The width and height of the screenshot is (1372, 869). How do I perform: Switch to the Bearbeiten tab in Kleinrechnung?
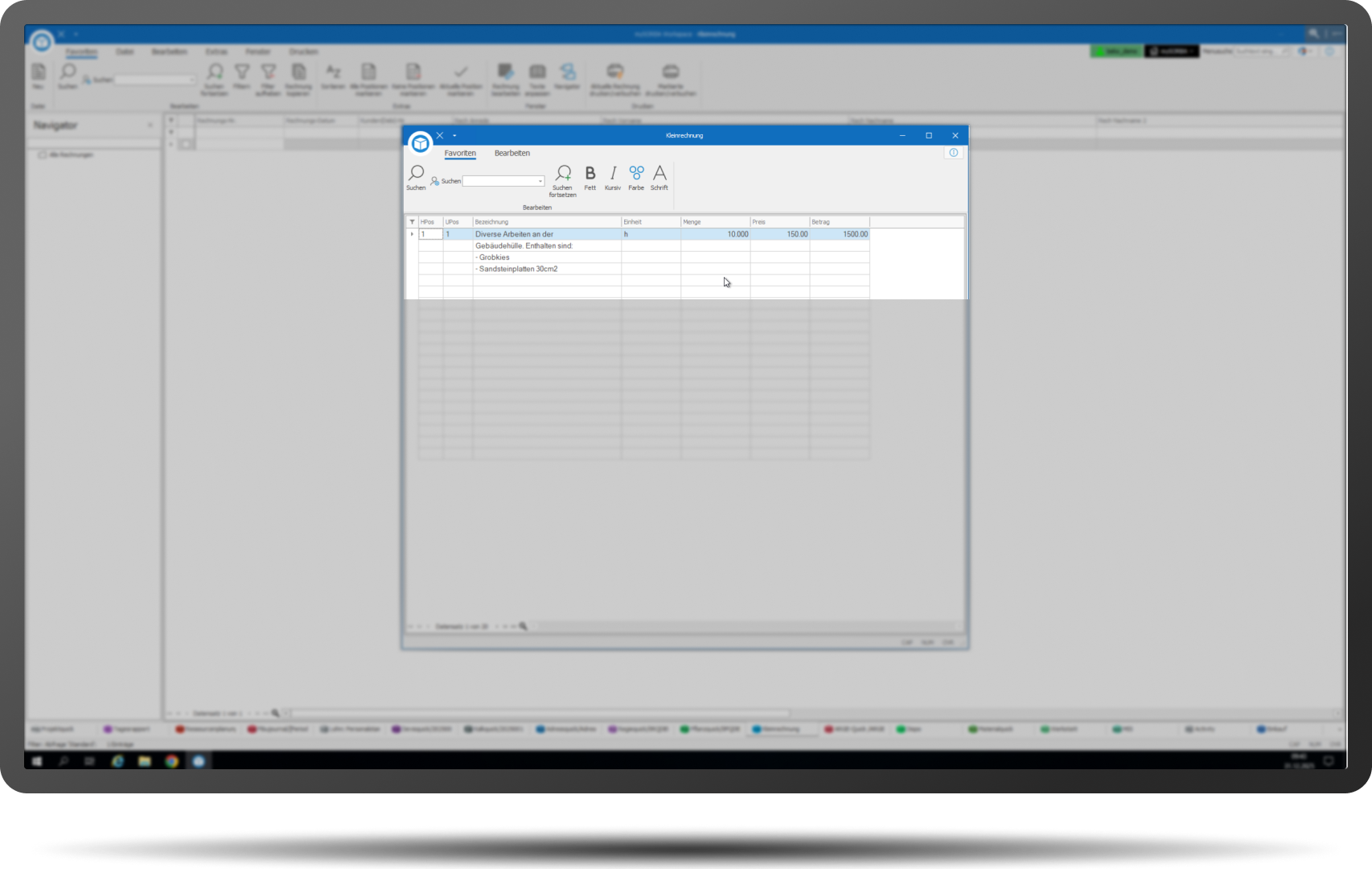click(x=512, y=153)
